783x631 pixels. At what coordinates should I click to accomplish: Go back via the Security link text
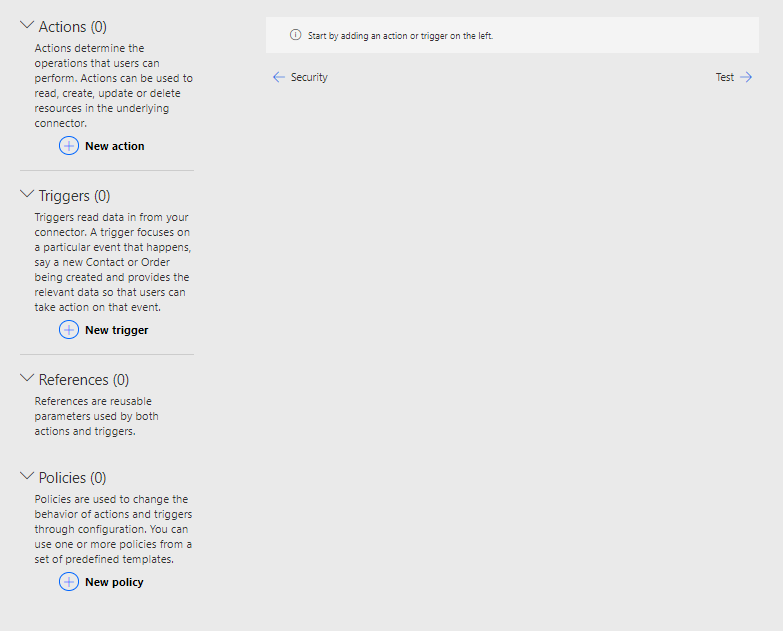coord(309,77)
